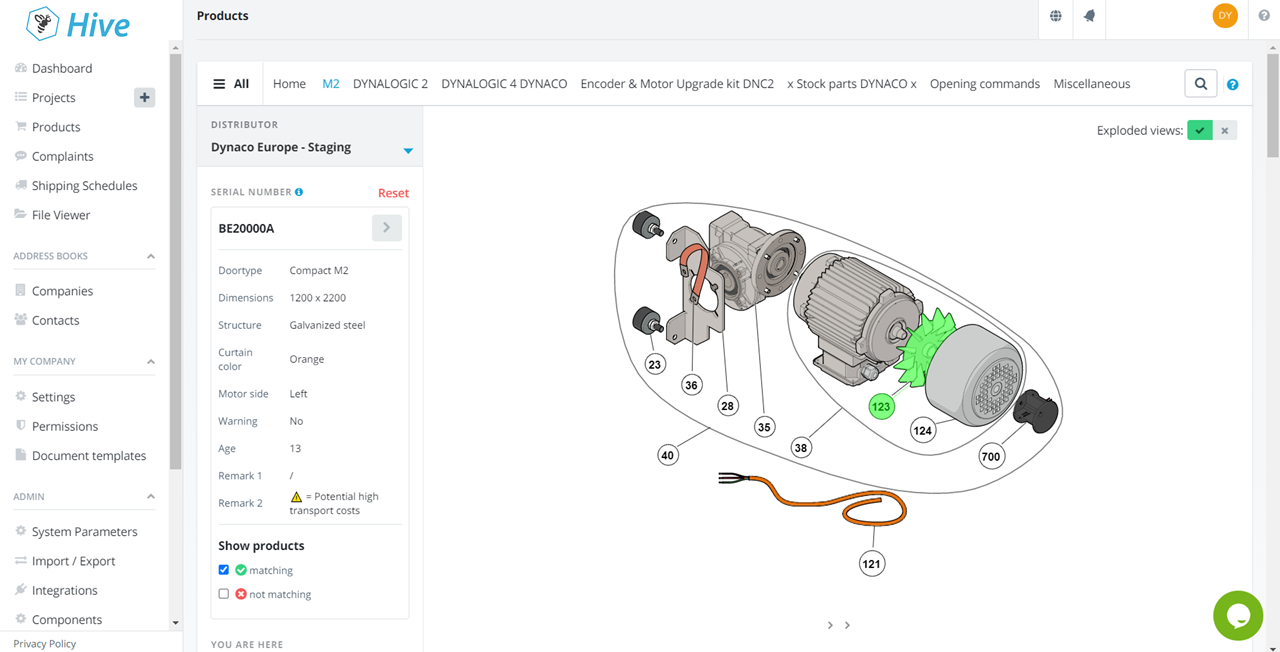Viewport: 1280px width, 652px height.
Task: Uncheck the matching products checkbox
Action: [224, 570]
